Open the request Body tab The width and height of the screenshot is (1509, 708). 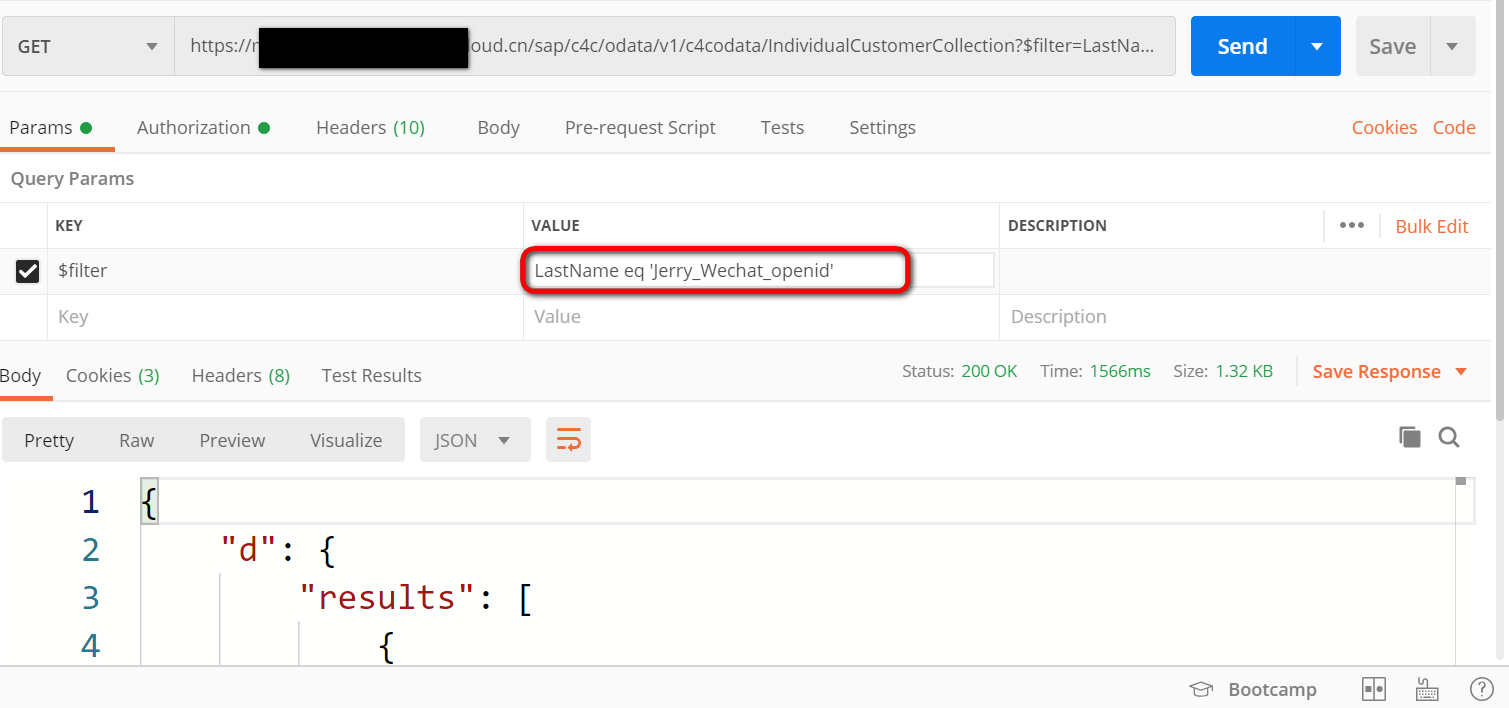coord(498,127)
